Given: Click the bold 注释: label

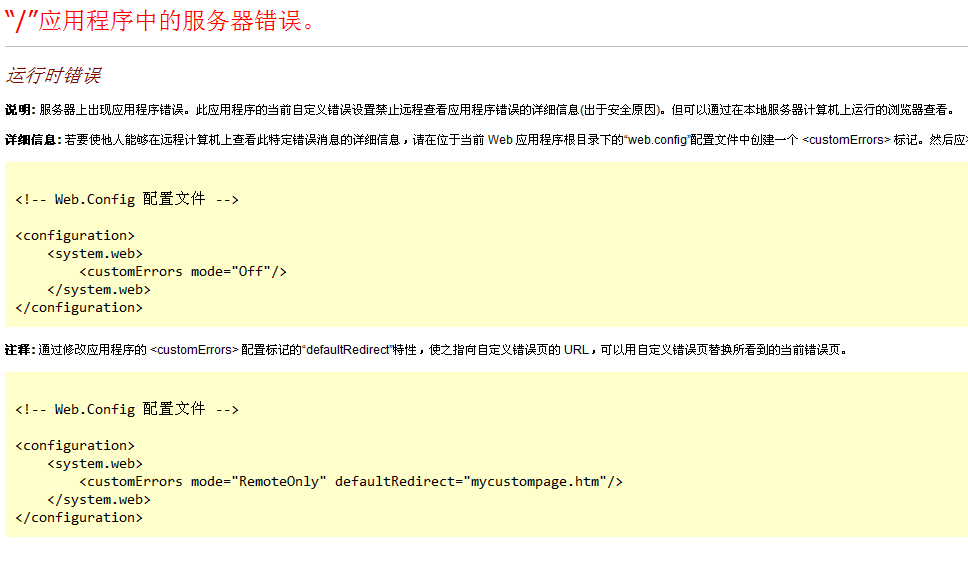Looking at the screenshot, I should [20, 350].
